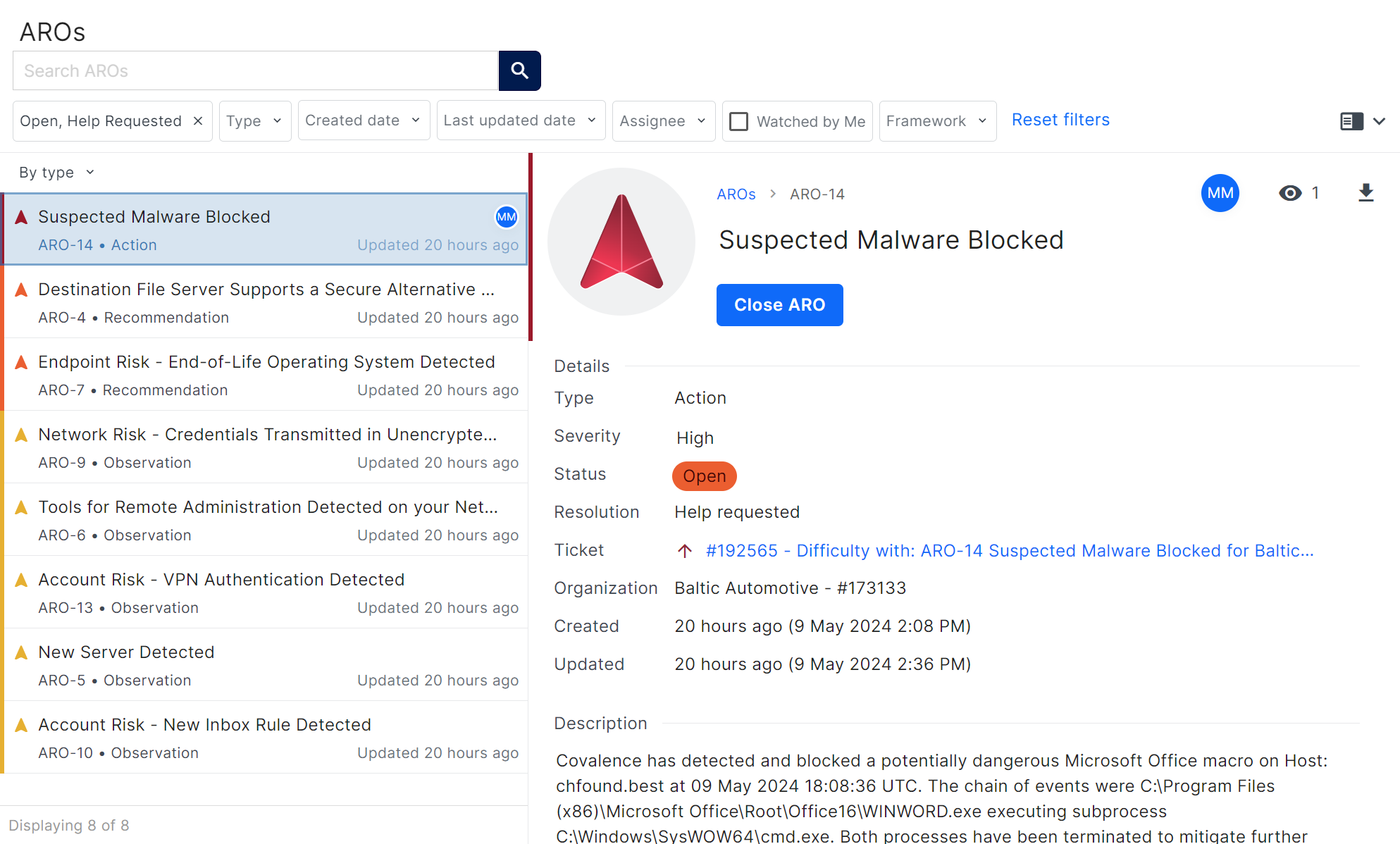Open ticket #192565 link
This screenshot has width=1400, height=844.
click(1009, 551)
